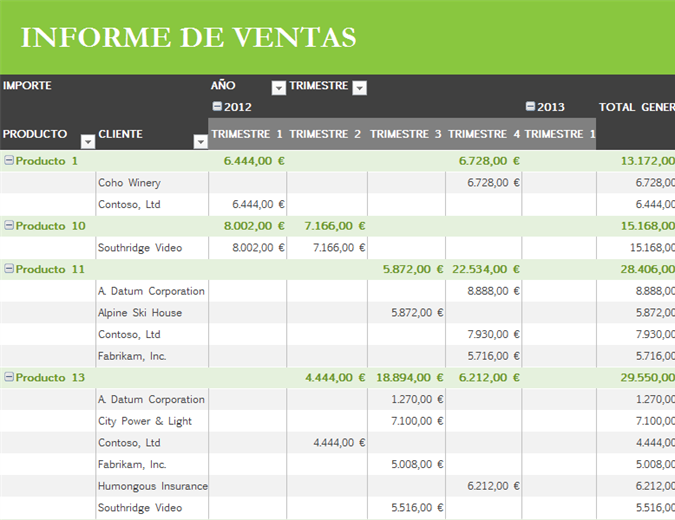The width and height of the screenshot is (675, 520).
Task: Open the PRODUCTO filter dropdown
Action: point(87,141)
